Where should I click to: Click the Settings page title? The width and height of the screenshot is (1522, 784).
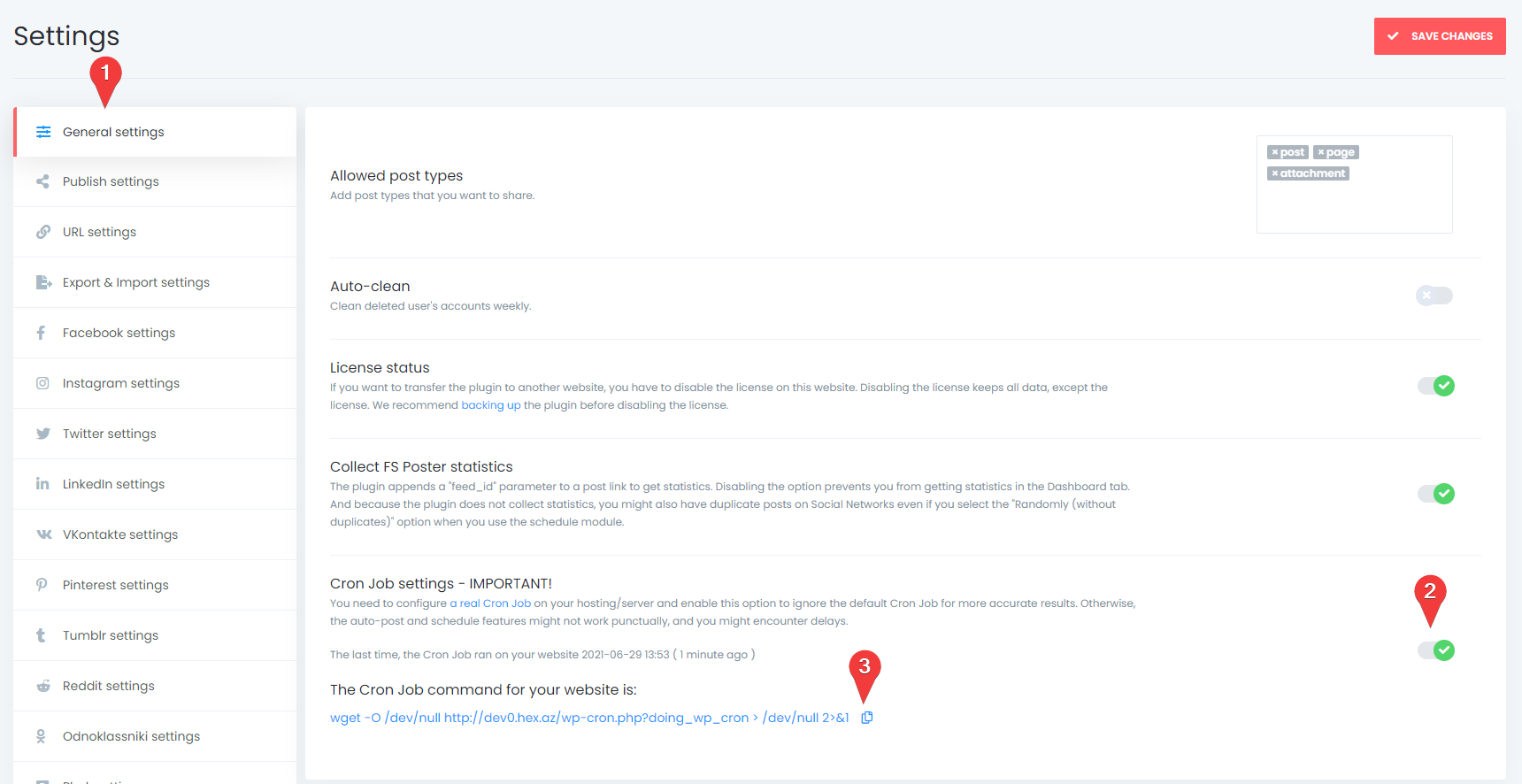(x=66, y=36)
